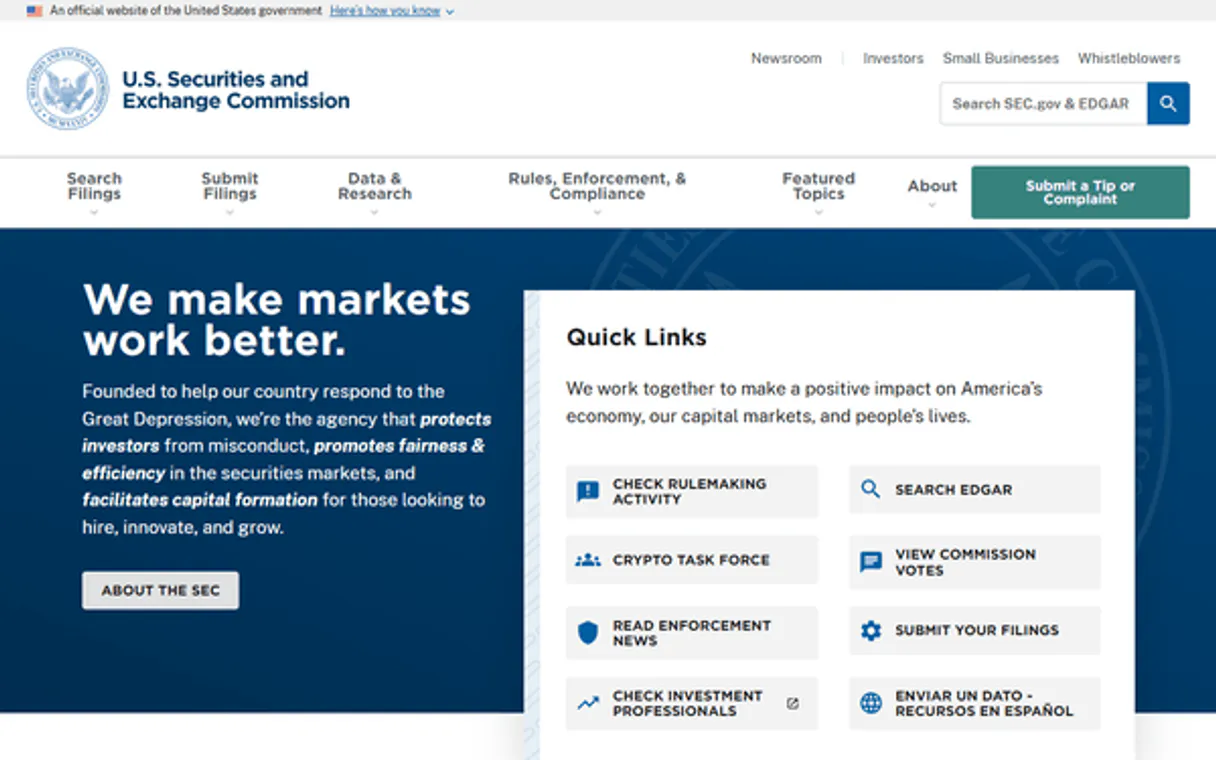Click the Crypto Task Force people icon
1216x760 pixels.
click(x=588, y=559)
